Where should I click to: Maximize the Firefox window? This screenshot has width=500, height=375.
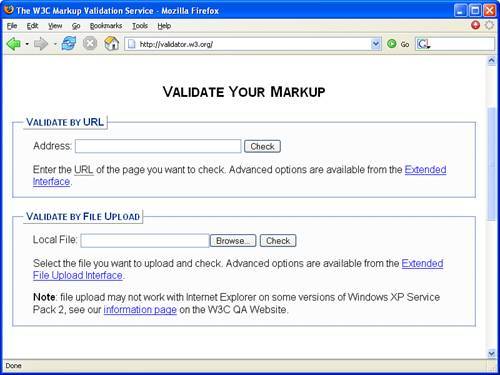475,10
